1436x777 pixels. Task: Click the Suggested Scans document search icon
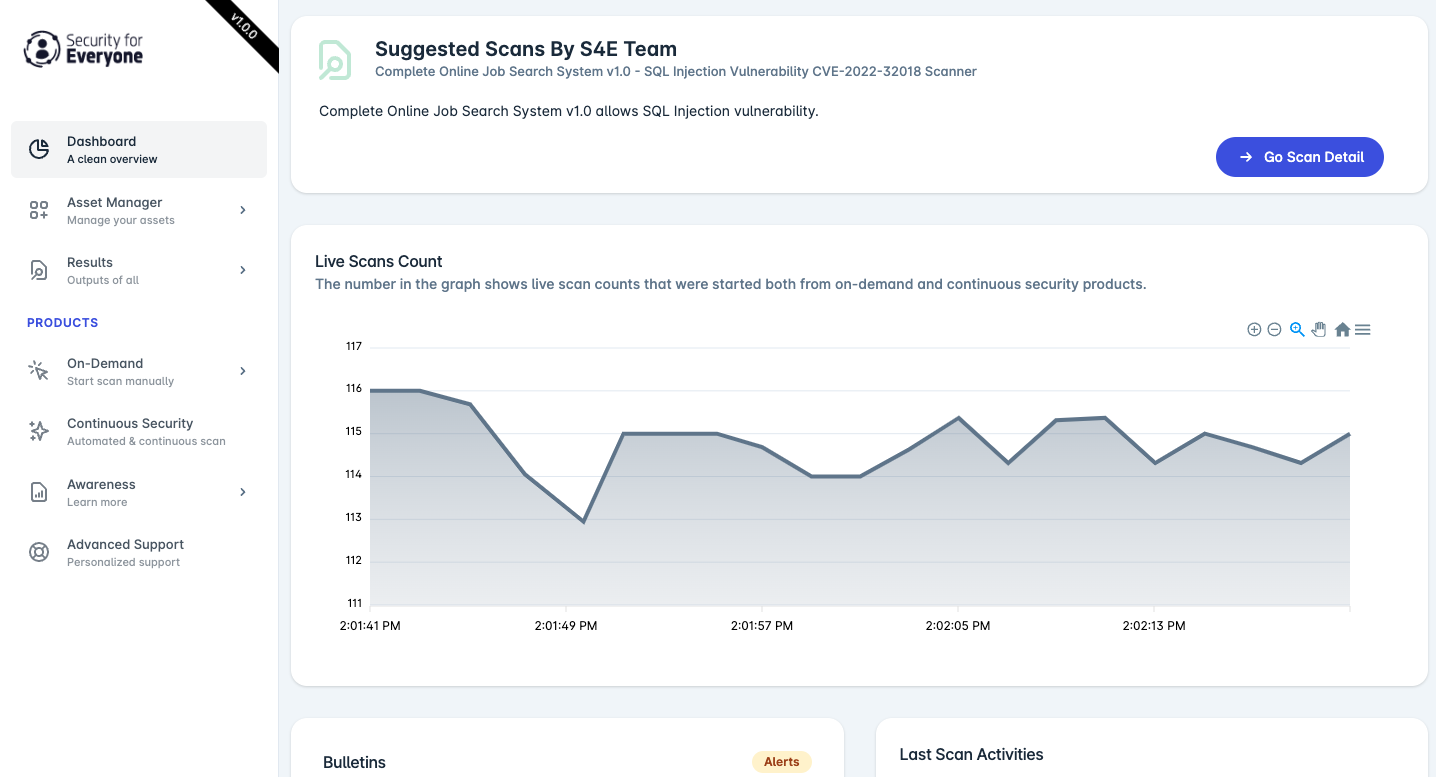[x=334, y=60]
